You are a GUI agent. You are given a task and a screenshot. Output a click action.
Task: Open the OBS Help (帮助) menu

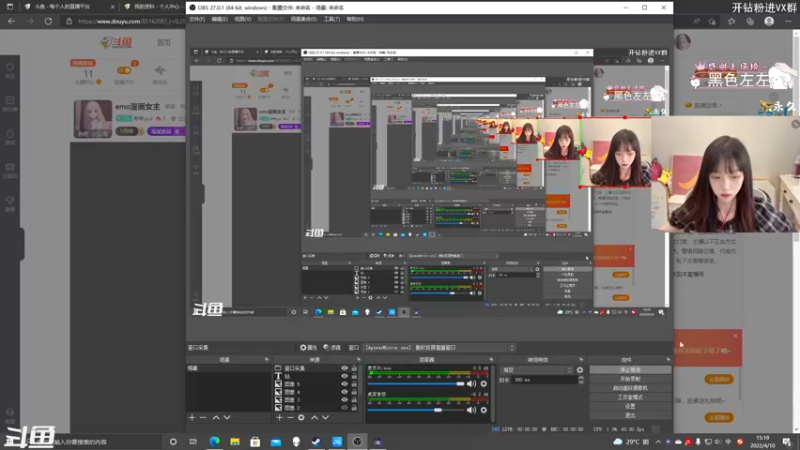click(x=355, y=19)
